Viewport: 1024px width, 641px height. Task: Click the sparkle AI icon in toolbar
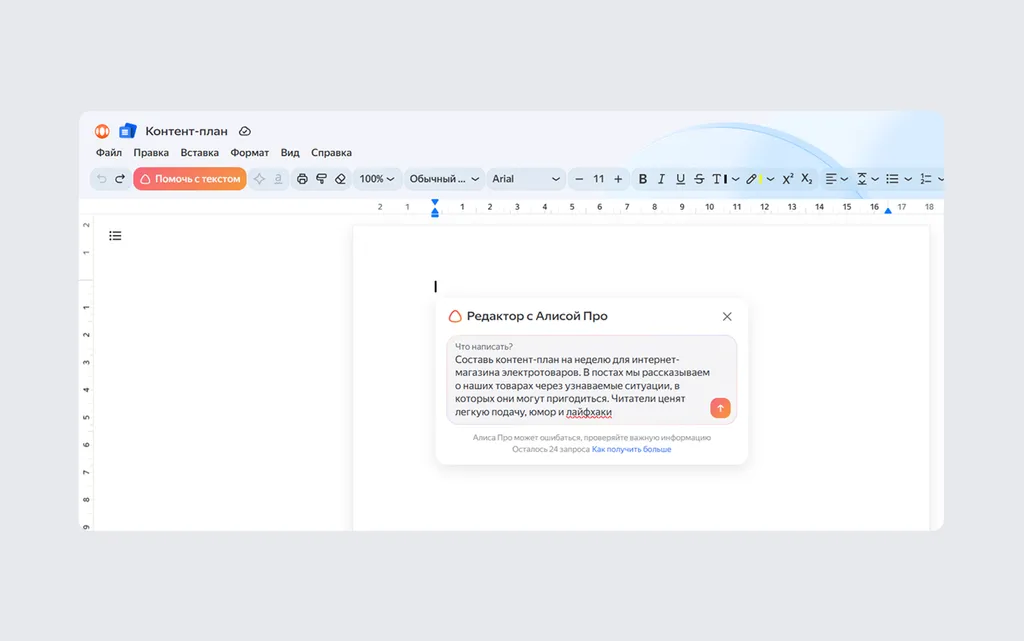259,179
